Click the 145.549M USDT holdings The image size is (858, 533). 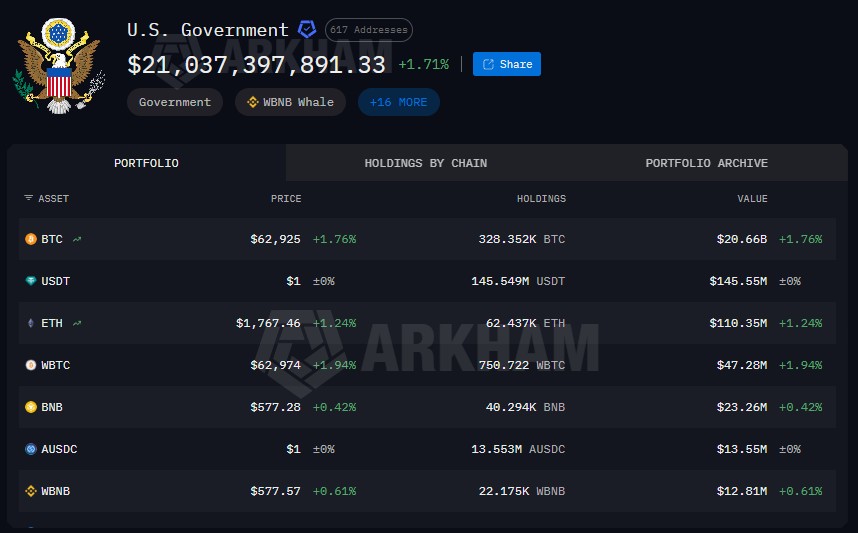pyautogui.click(x=518, y=281)
